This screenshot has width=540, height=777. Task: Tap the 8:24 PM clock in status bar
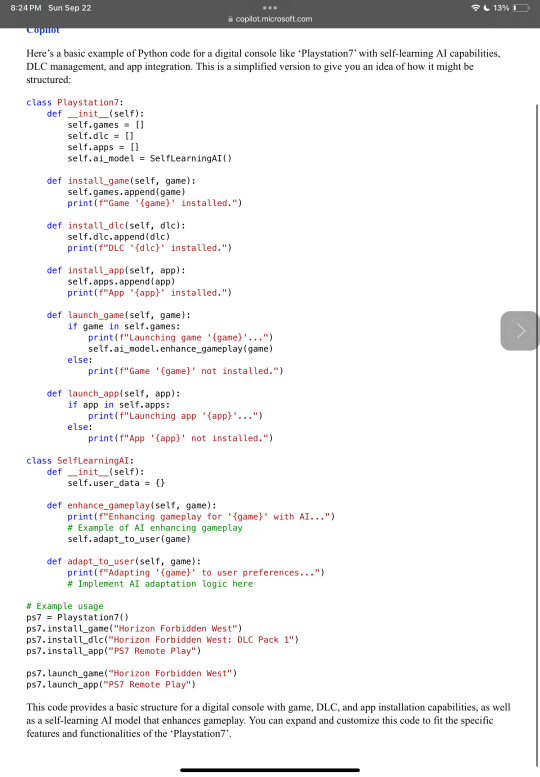point(26,8)
